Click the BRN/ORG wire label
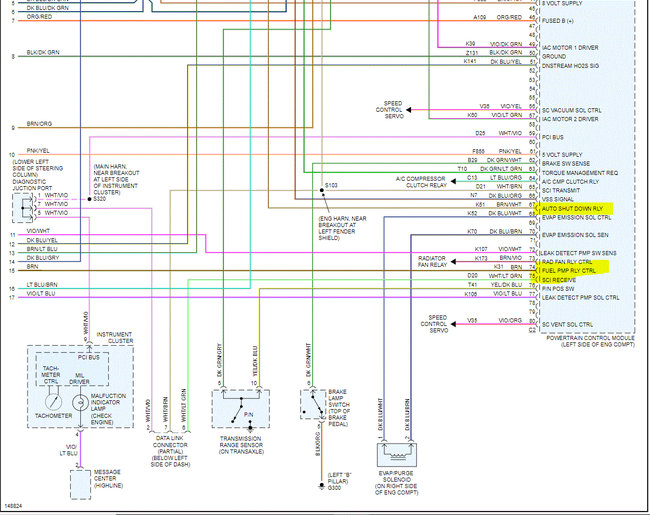 click(x=39, y=124)
